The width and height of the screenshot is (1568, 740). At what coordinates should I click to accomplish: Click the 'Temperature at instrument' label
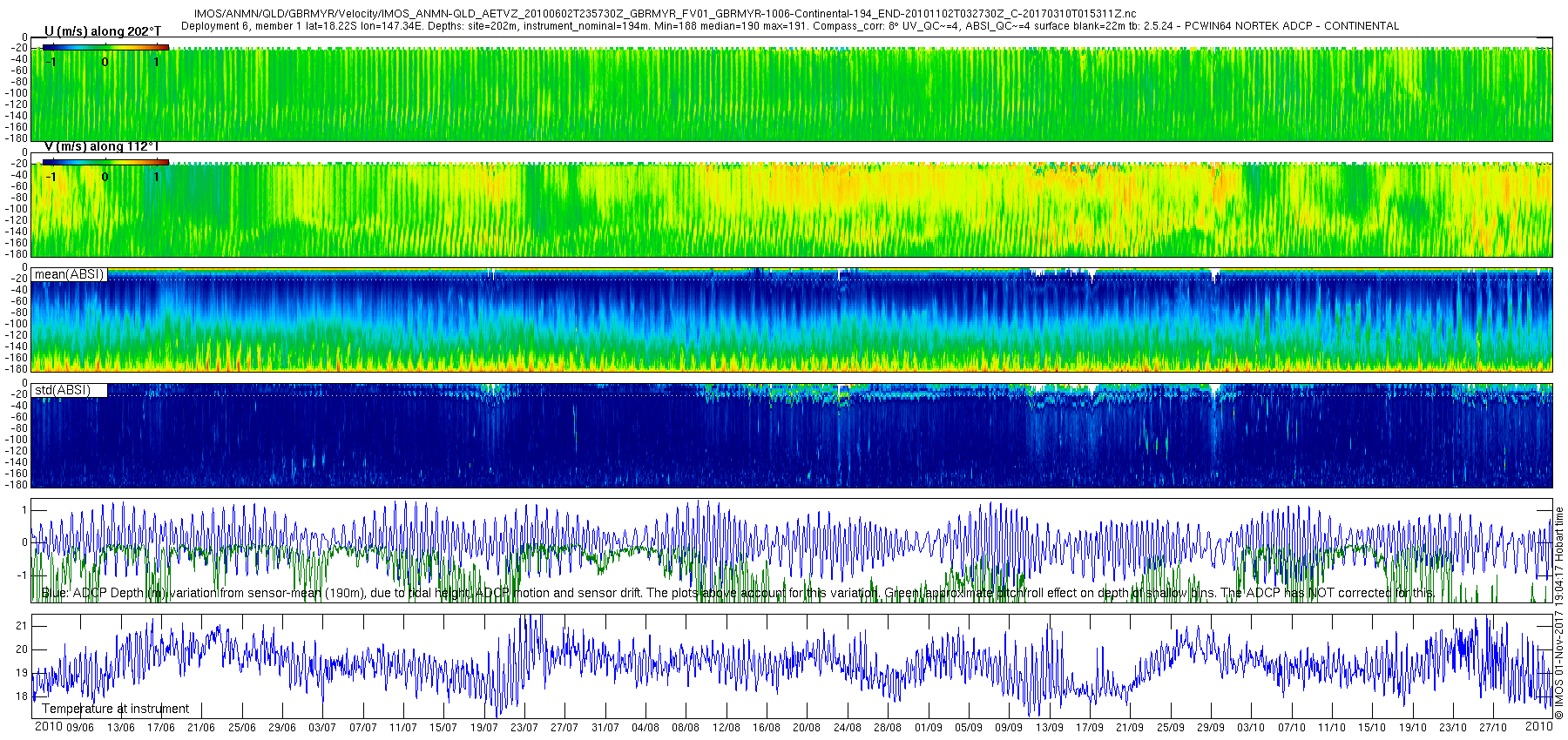click(115, 709)
